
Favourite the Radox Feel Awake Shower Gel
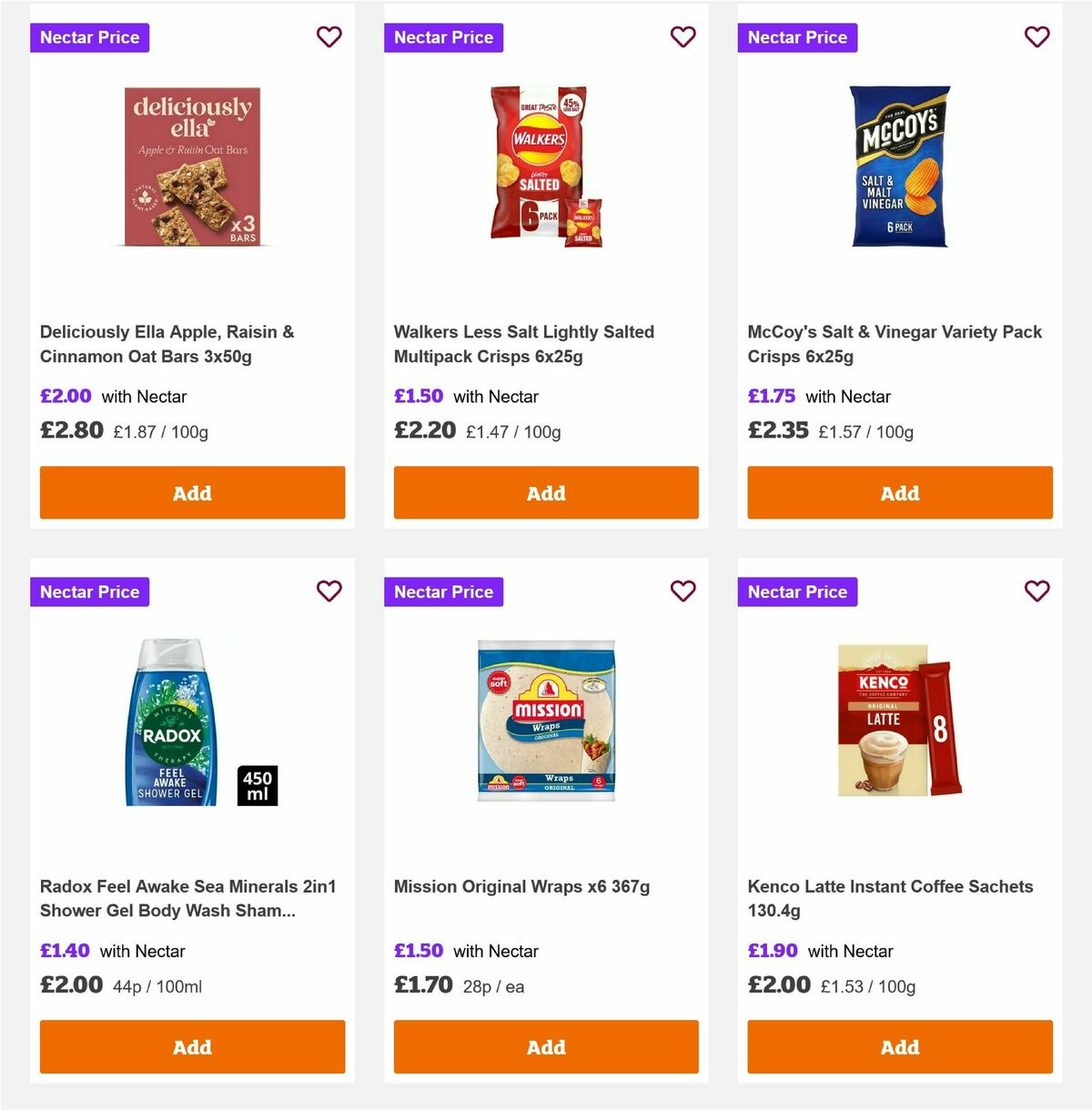tap(329, 591)
